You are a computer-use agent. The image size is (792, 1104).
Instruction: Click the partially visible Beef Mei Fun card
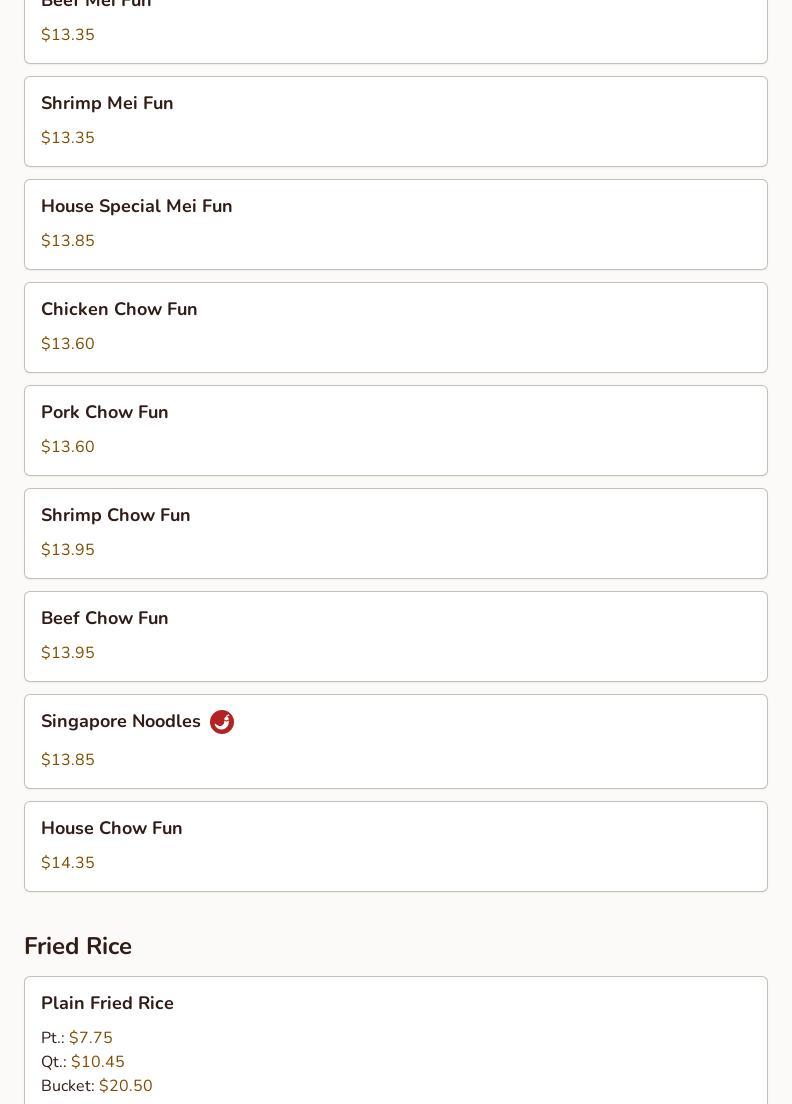tap(396, 32)
